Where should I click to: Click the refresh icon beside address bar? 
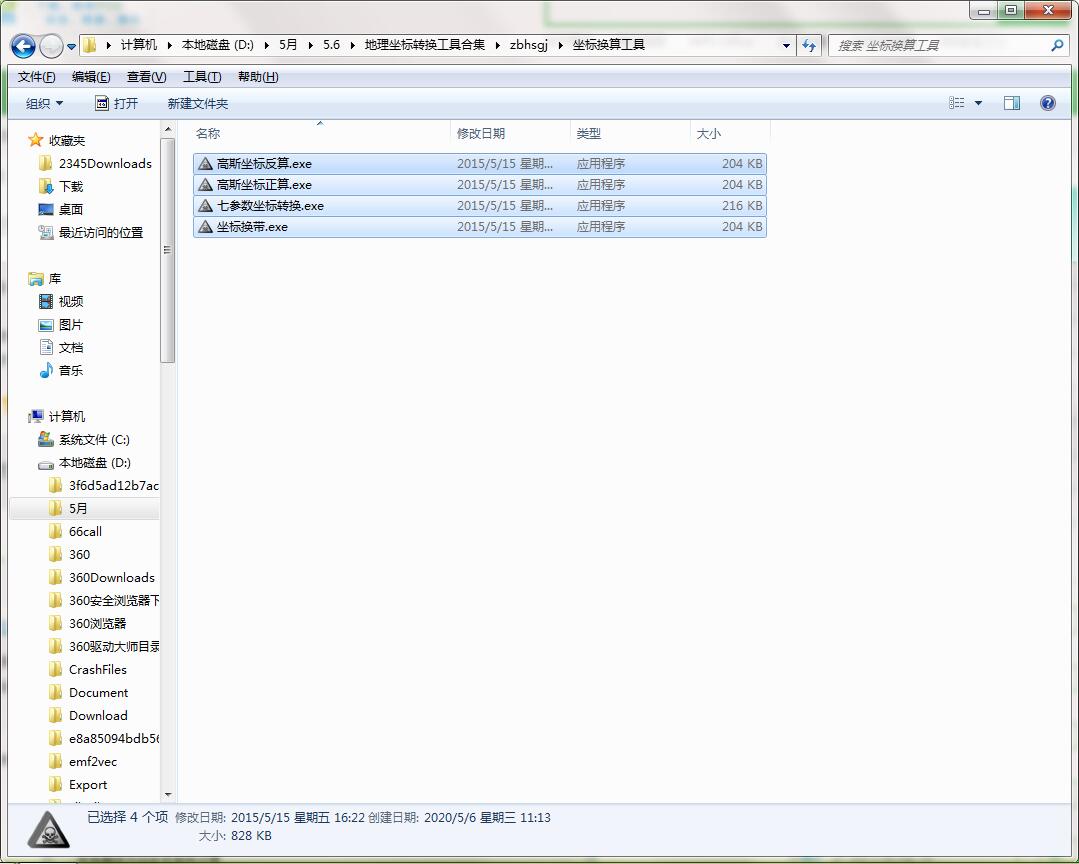point(809,45)
